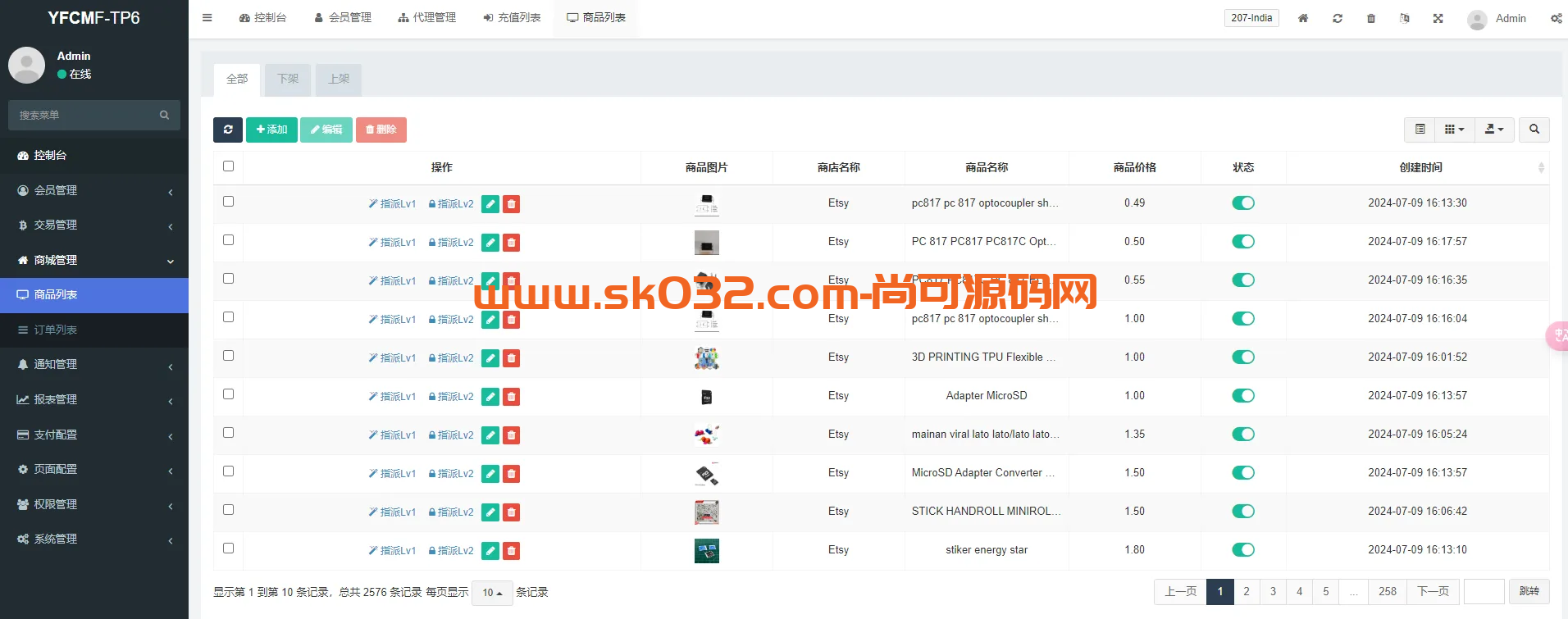Click the dark refresh table button
Viewport: 1568px width, 619px height.
tap(228, 130)
